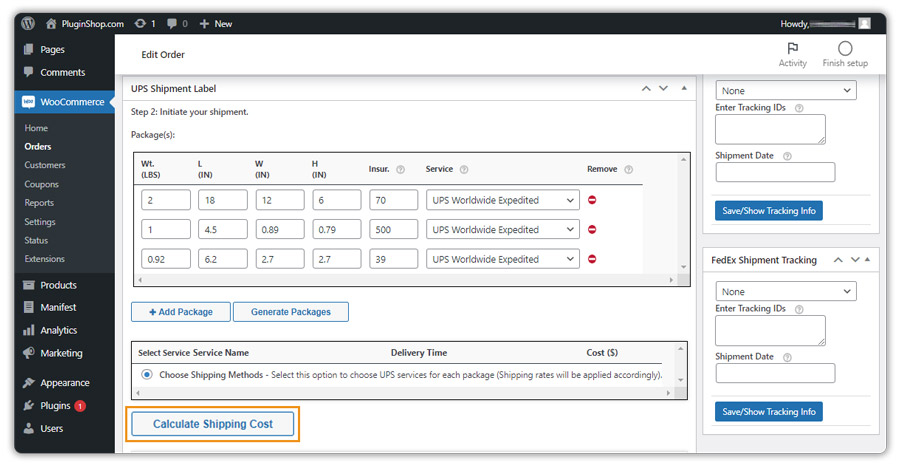The height and width of the screenshot is (464, 900).
Task: Move FedEx Shipment Tracking panel up
Action: point(838,260)
